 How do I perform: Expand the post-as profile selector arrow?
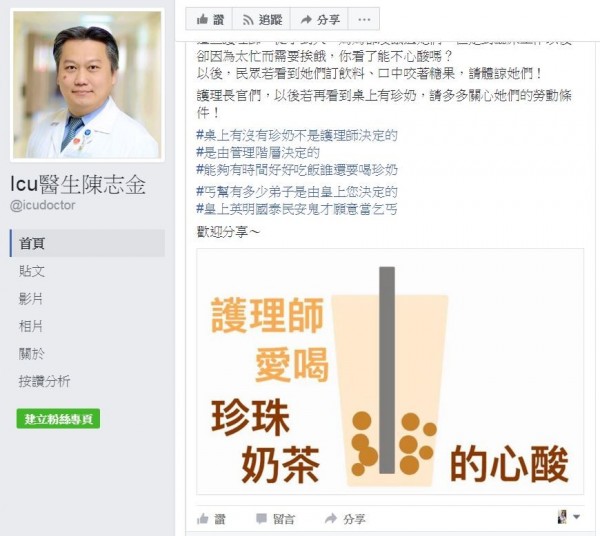pyautogui.click(x=576, y=517)
